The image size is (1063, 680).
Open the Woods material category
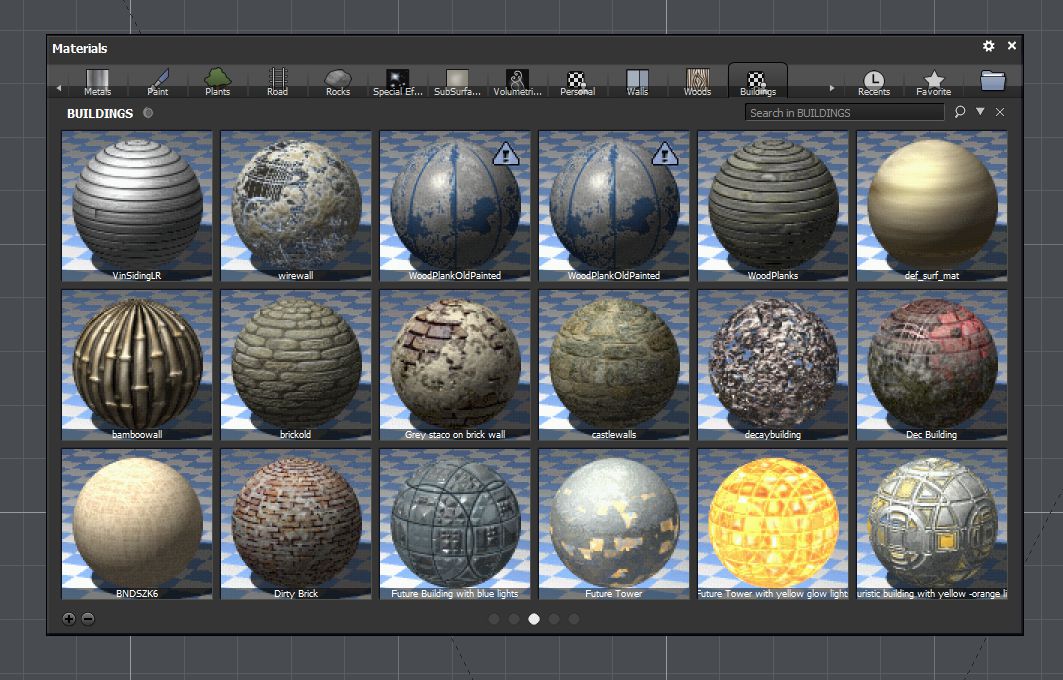[x=697, y=82]
